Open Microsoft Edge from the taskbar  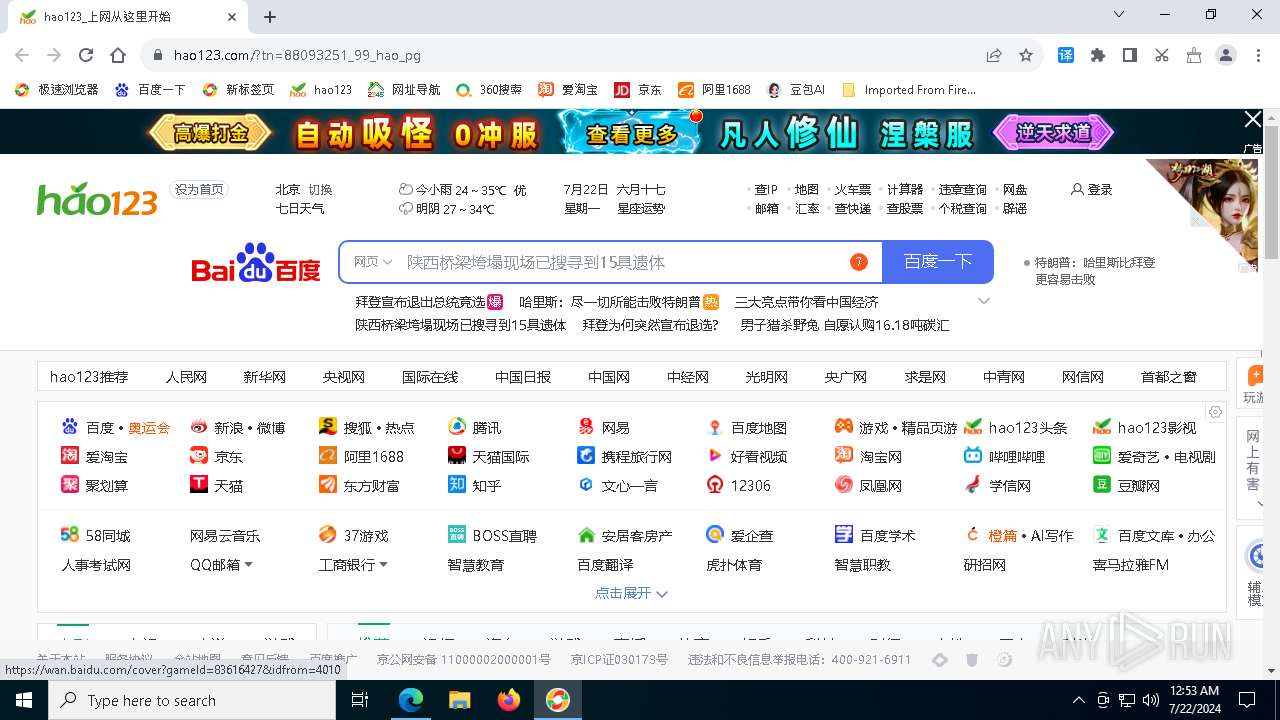tap(411, 700)
